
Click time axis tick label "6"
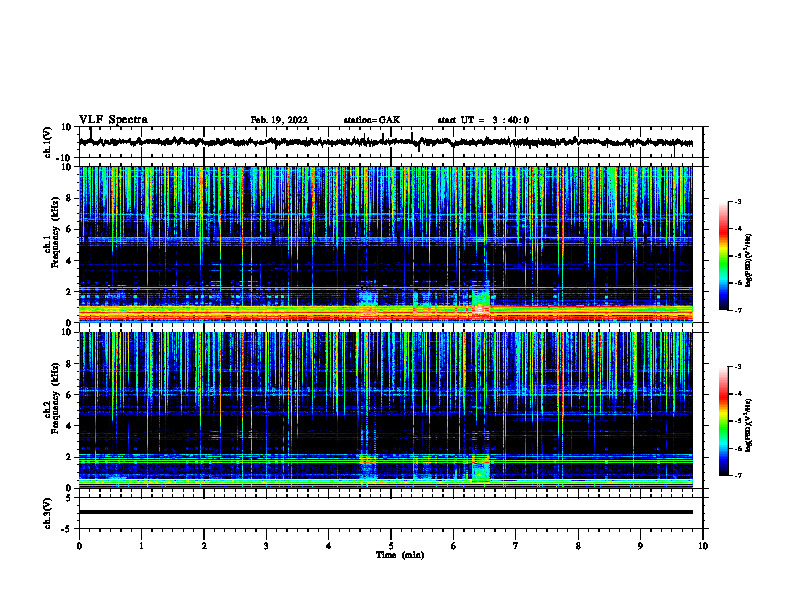pos(454,546)
